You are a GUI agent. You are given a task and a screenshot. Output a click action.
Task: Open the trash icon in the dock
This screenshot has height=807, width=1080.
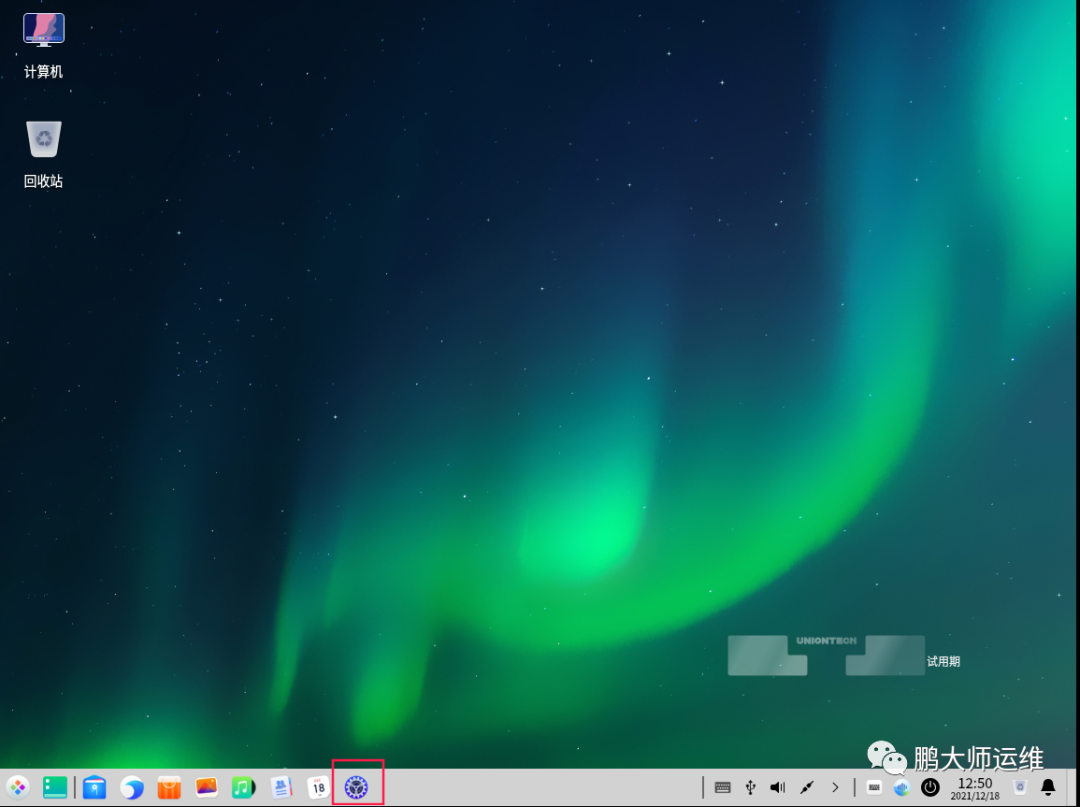pyautogui.click(x=1020, y=787)
